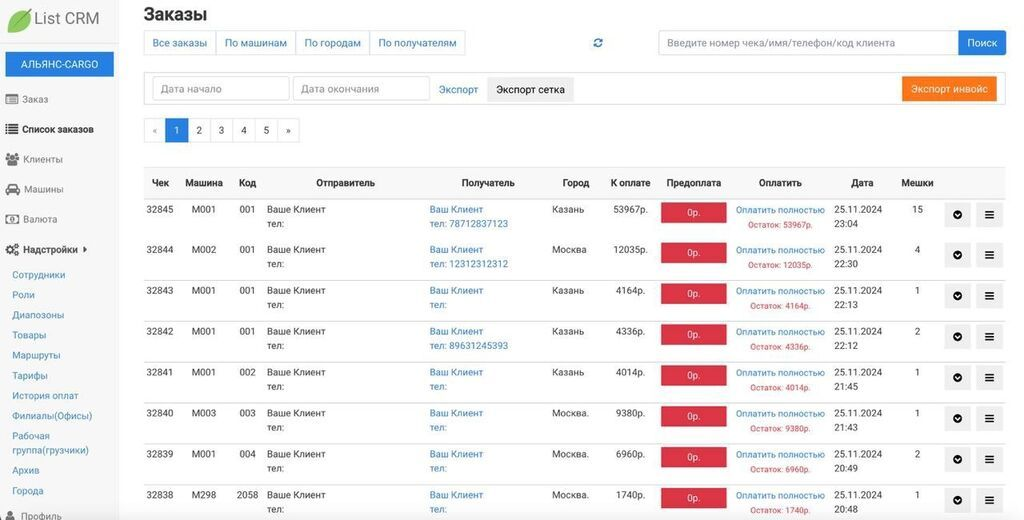Click the red 0р. prepayment badge for order 32840
1024x520 pixels.
[693, 417]
